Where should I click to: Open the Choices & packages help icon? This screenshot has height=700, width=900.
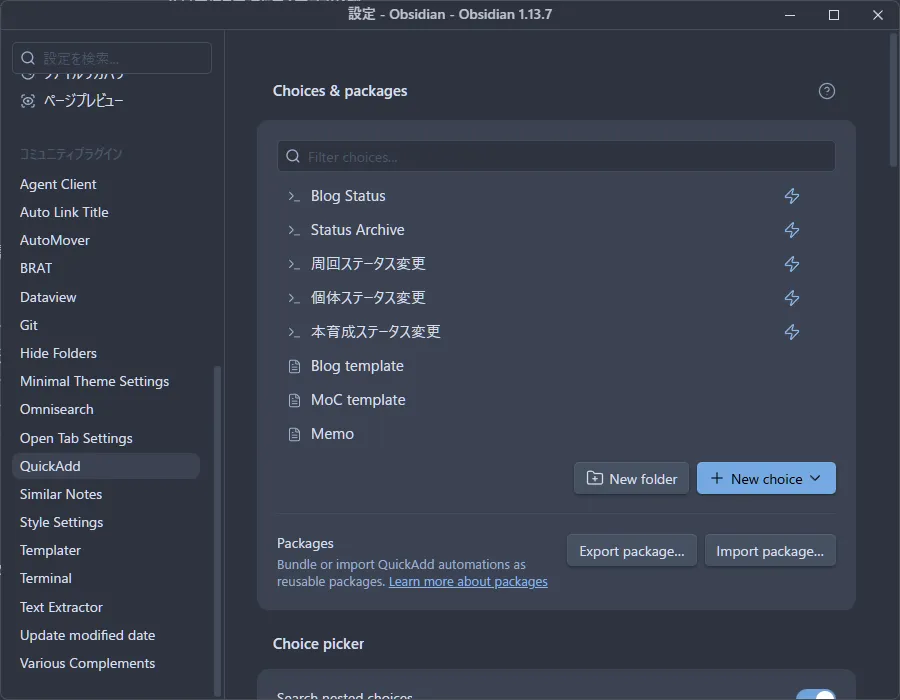827,91
